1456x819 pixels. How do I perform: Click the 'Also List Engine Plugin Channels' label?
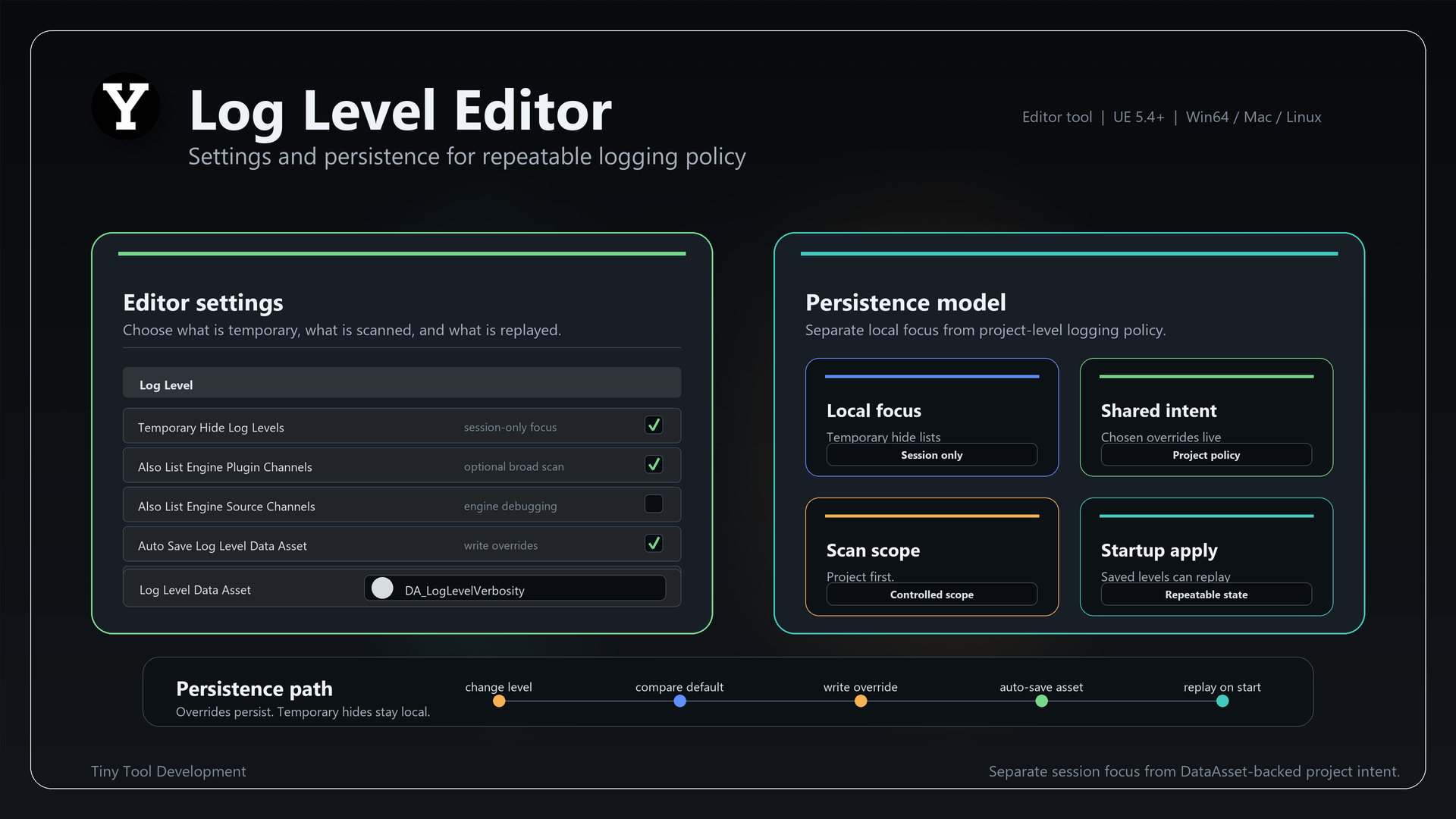pyautogui.click(x=224, y=467)
